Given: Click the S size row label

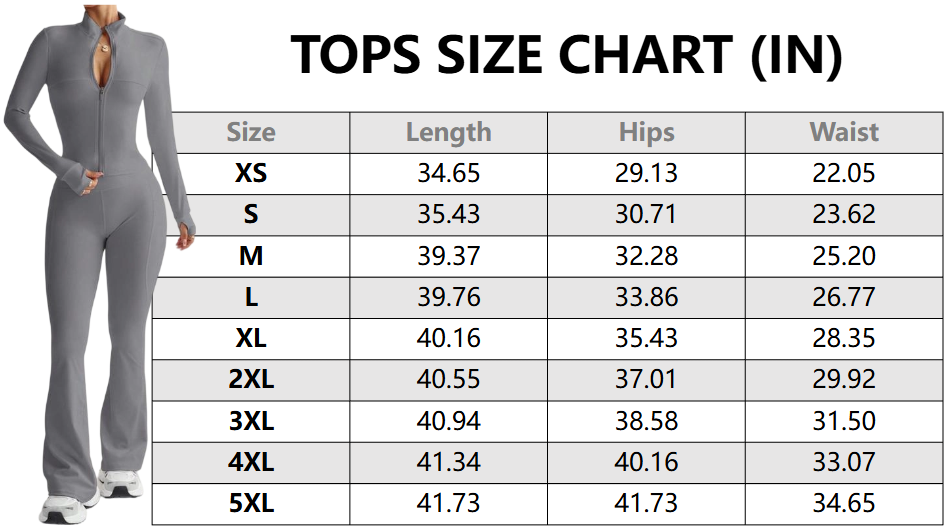Looking at the screenshot, I should pos(251,214).
